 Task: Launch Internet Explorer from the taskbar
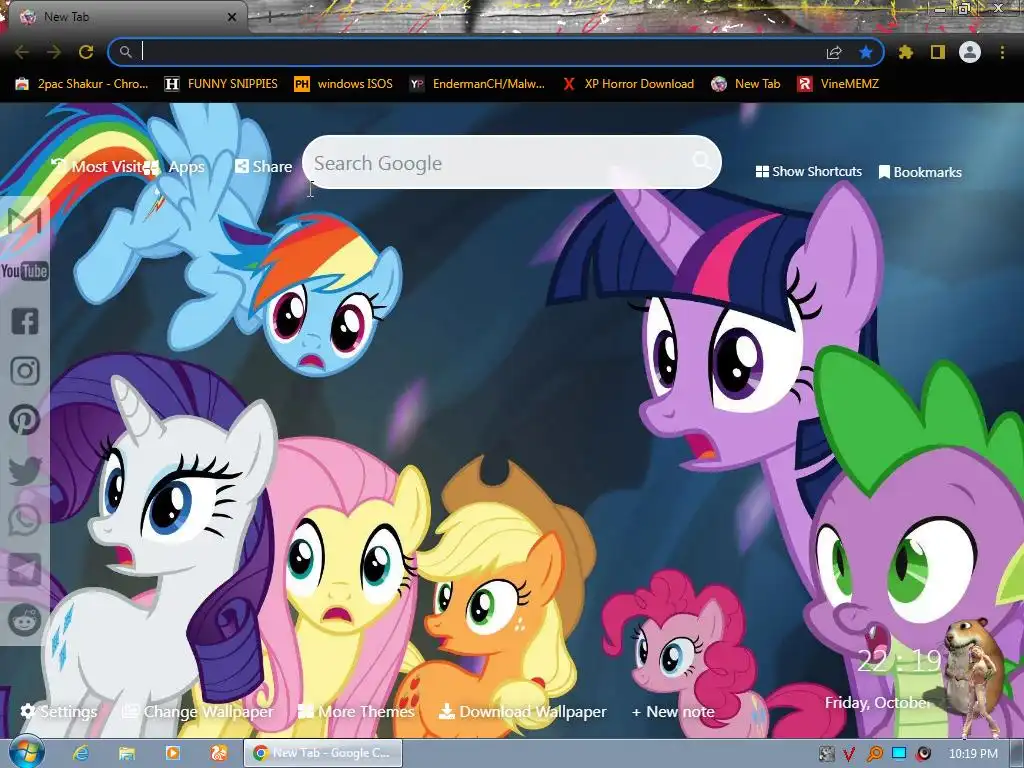(x=81, y=753)
